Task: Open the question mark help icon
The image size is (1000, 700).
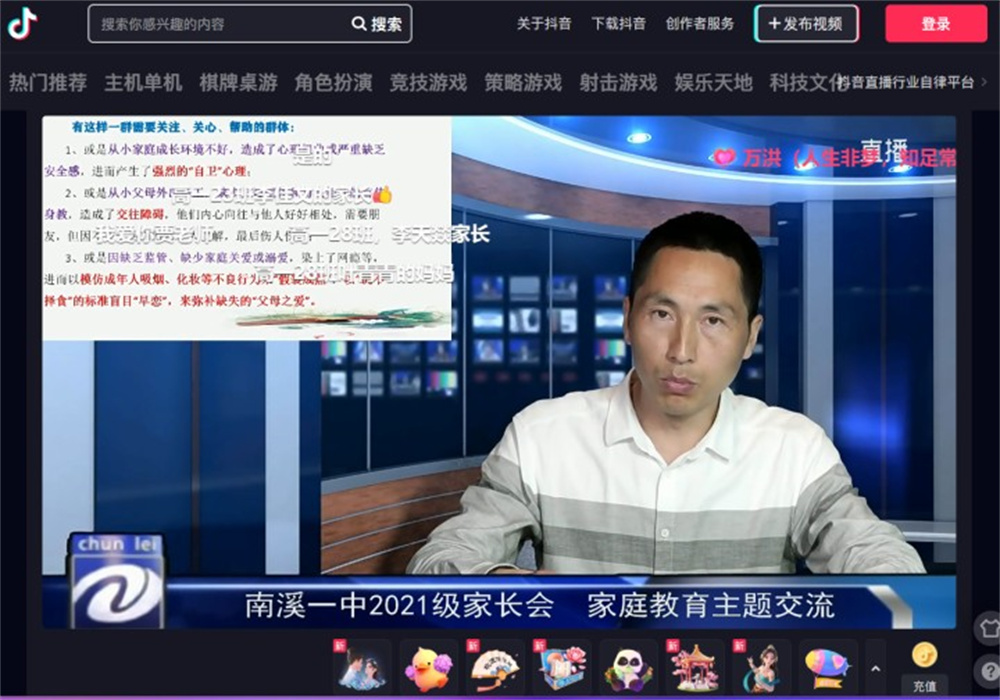Action: (989, 670)
